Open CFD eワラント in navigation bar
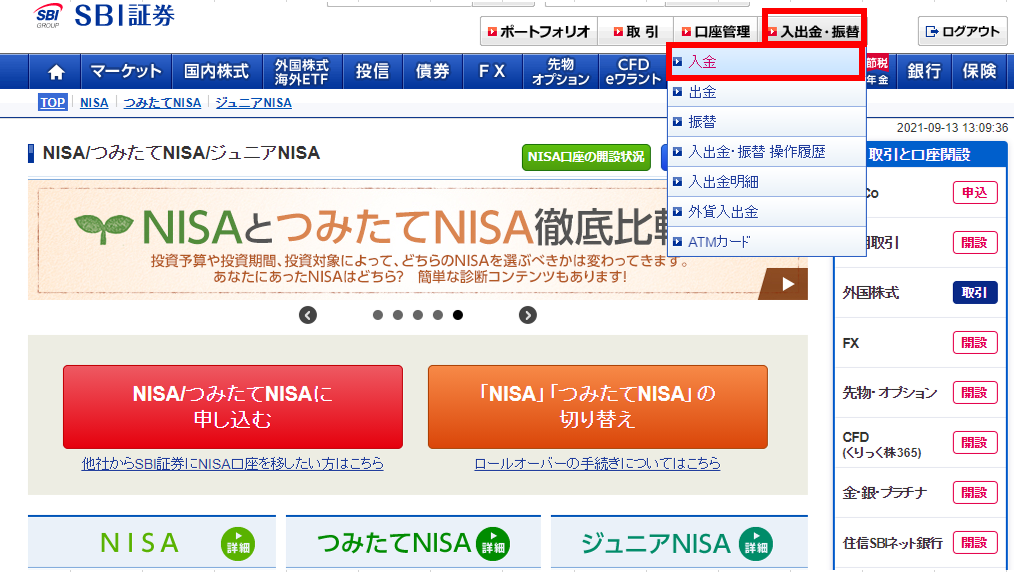 click(633, 72)
